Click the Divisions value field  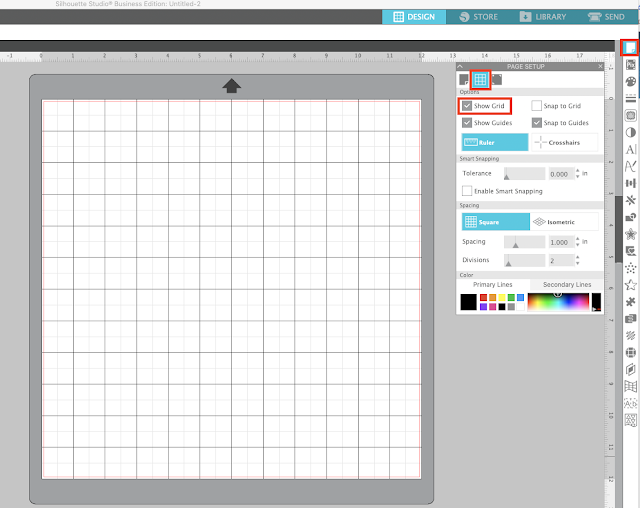[561, 260]
